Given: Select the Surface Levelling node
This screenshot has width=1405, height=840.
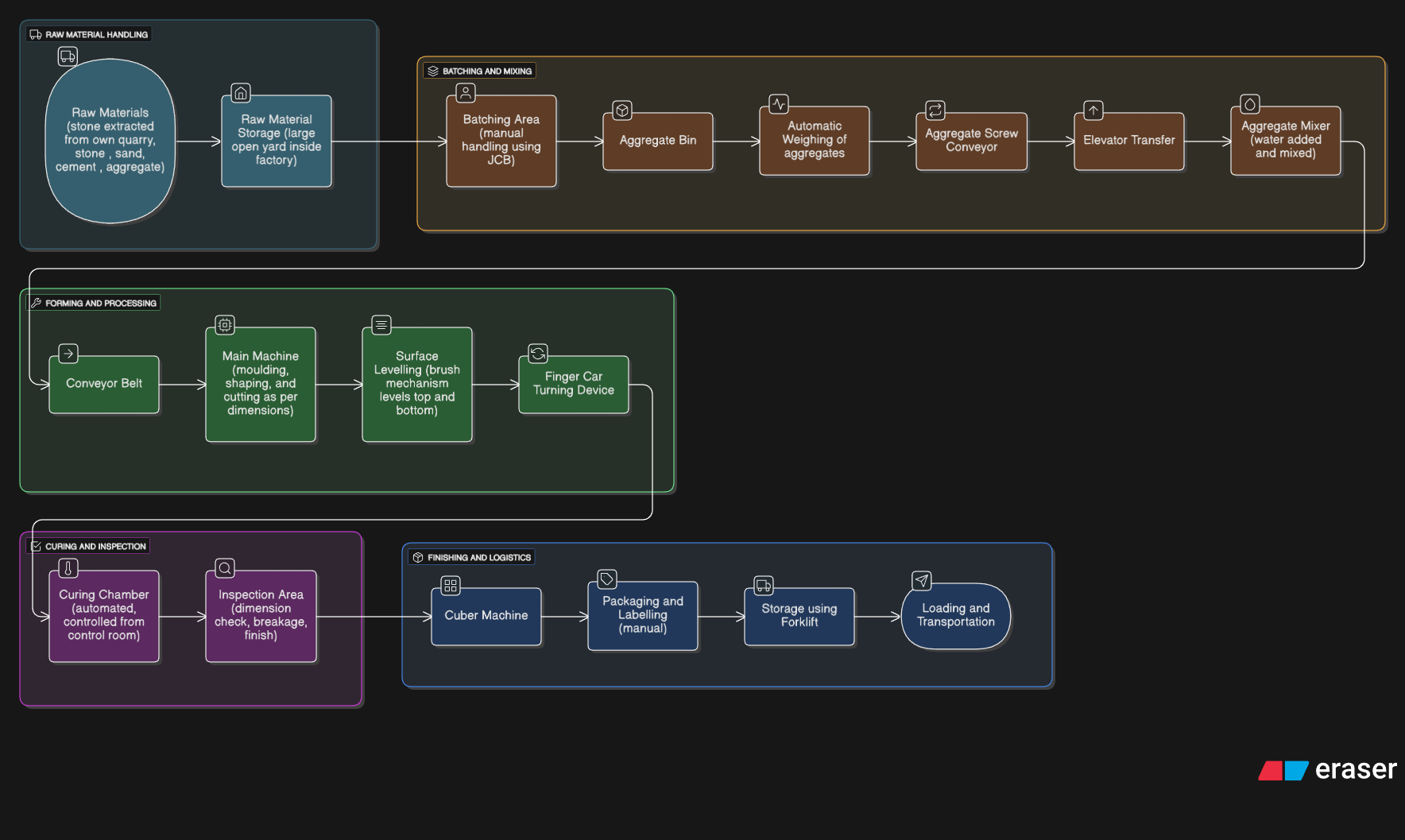Looking at the screenshot, I should tap(417, 384).
